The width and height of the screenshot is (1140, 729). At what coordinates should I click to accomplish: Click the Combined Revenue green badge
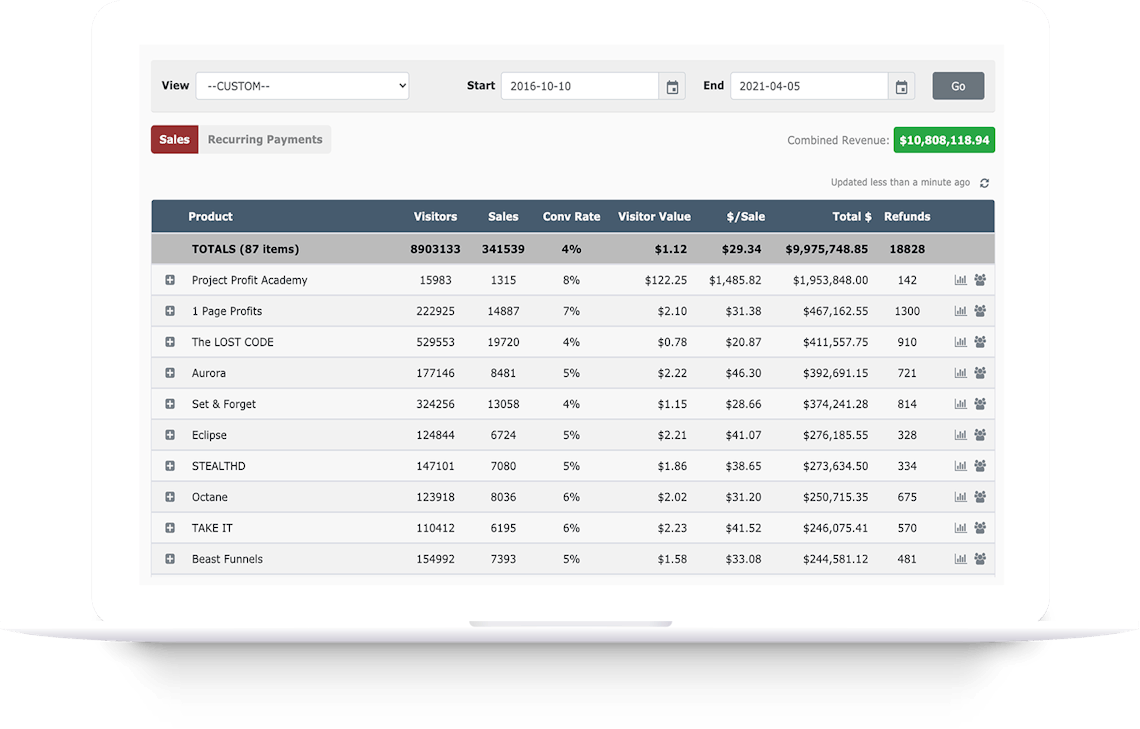click(943, 141)
